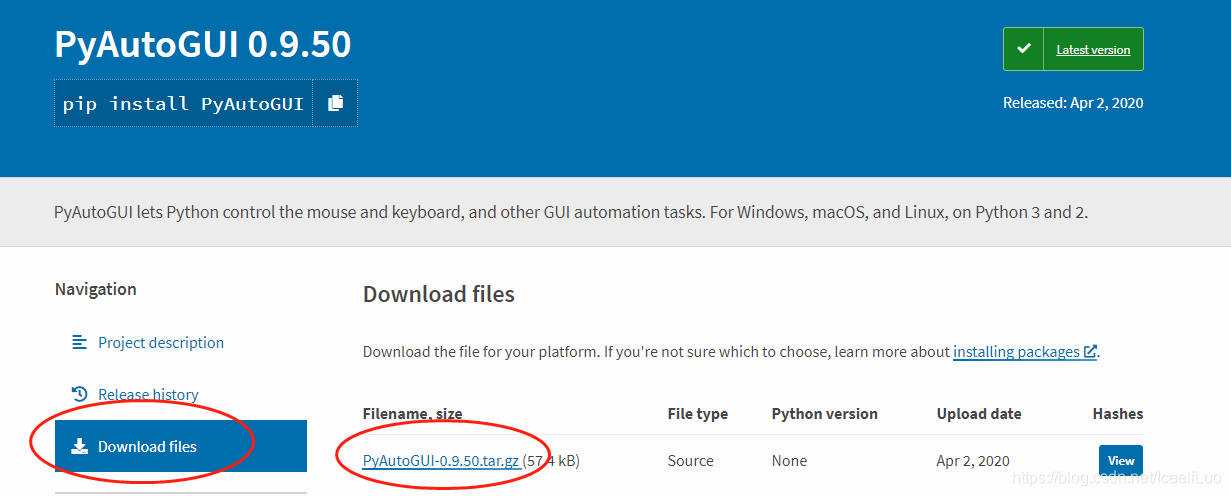1231x496 pixels.
Task: Click the Released: Apr 2, 2020 text
Action: [1073, 102]
